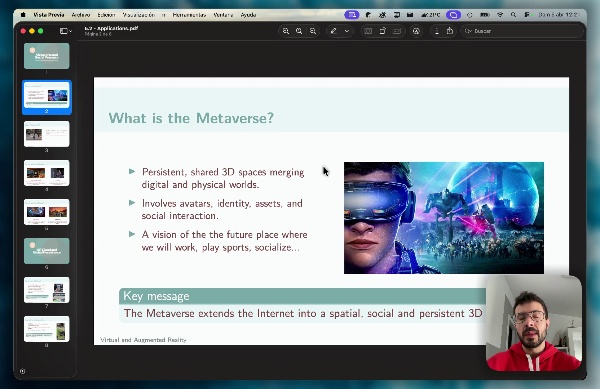600x389 pixels.
Task: Select page 7 thumbnail in sidebar
Action: pos(47,290)
